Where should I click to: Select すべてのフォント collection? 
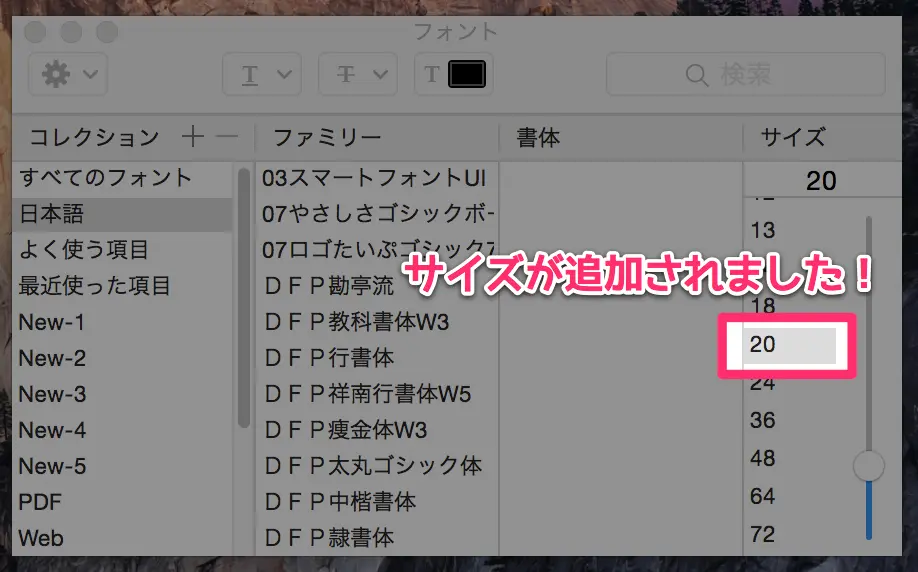coord(105,178)
